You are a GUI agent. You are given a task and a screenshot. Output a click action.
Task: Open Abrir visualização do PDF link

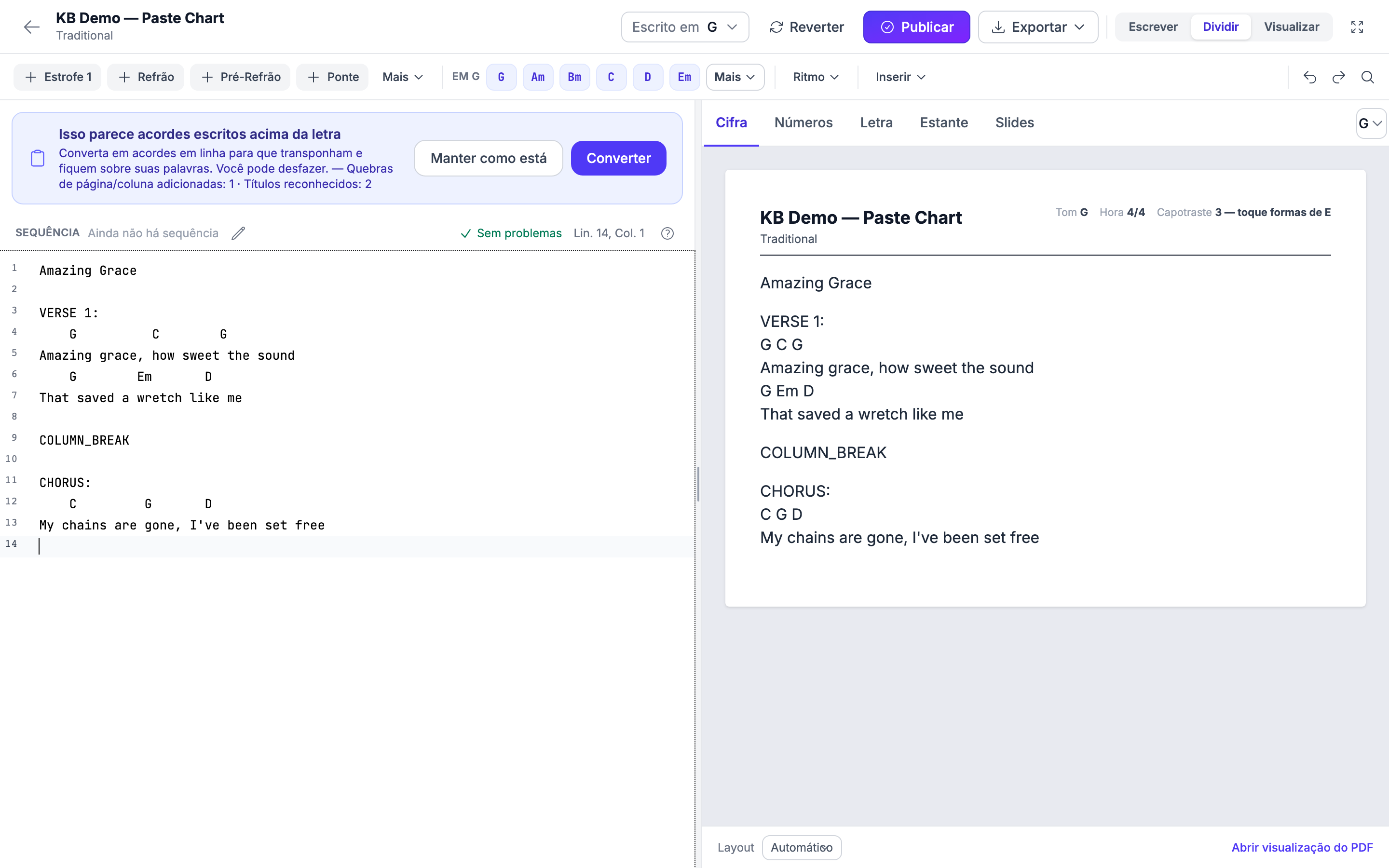point(1302,847)
